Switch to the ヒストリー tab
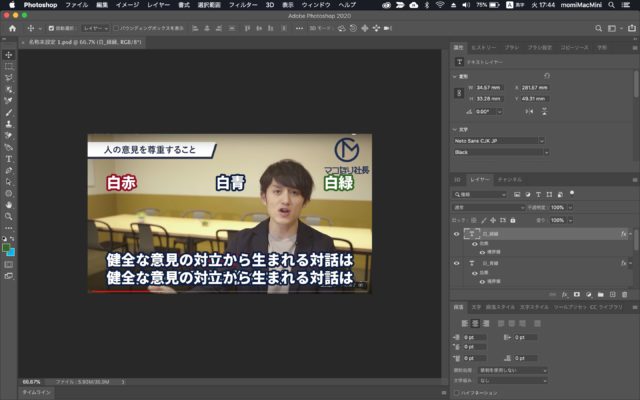 tap(484, 48)
